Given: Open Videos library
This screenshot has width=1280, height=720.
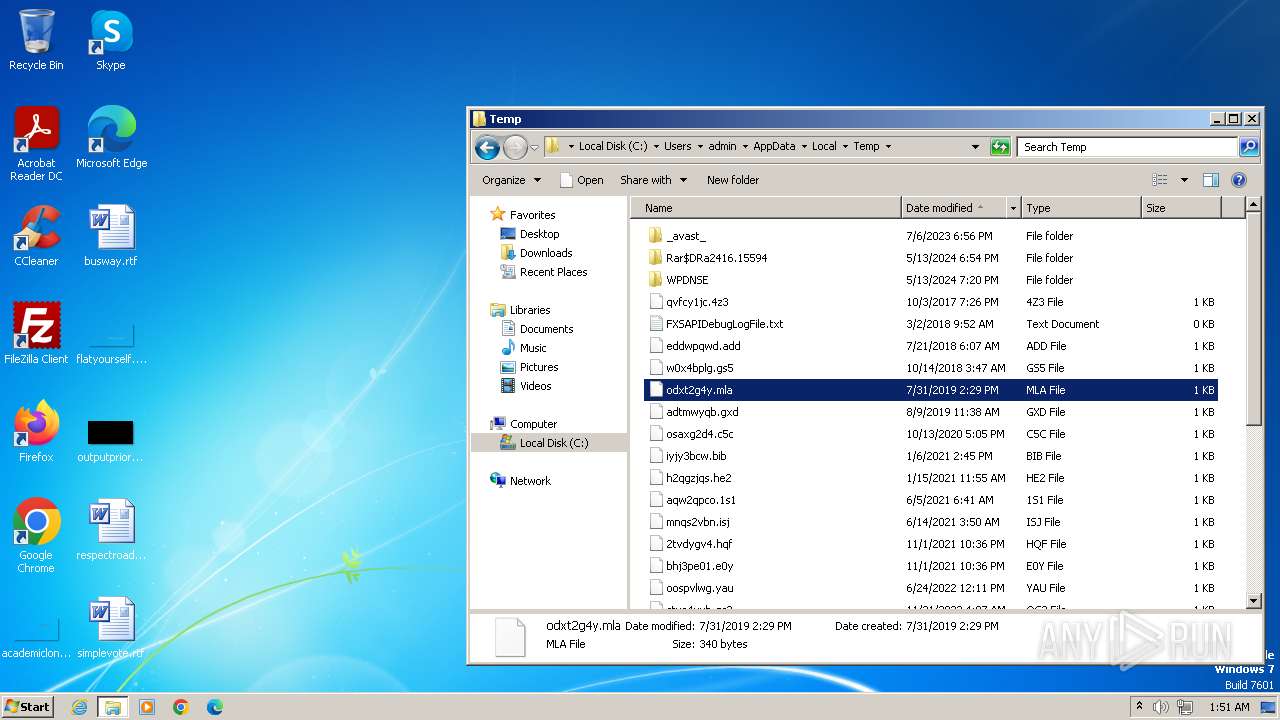Looking at the screenshot, I should pyautogui.click(x=535, y=386).
